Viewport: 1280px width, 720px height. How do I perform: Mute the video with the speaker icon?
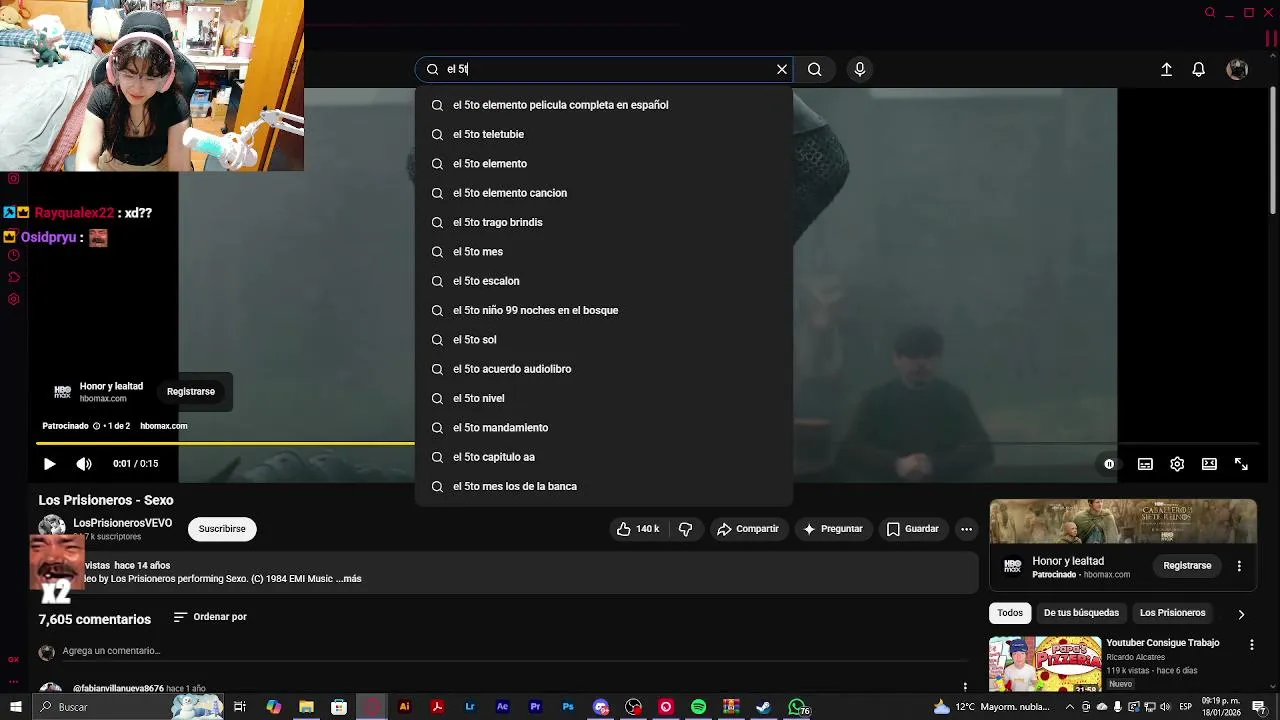click(84, 464)
